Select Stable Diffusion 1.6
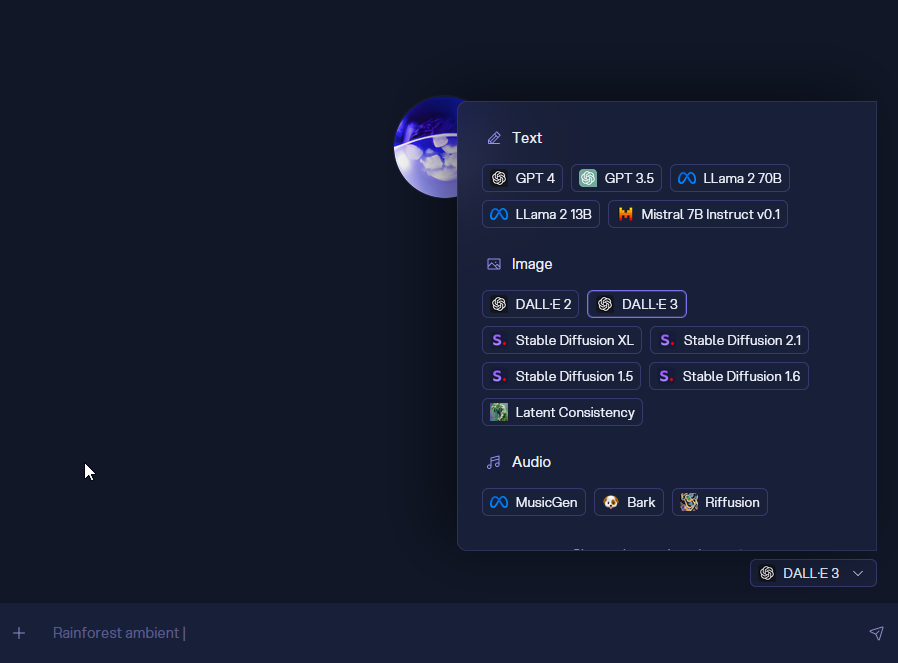898x663 pixels. pyautogui.click(x=729, y=376)
